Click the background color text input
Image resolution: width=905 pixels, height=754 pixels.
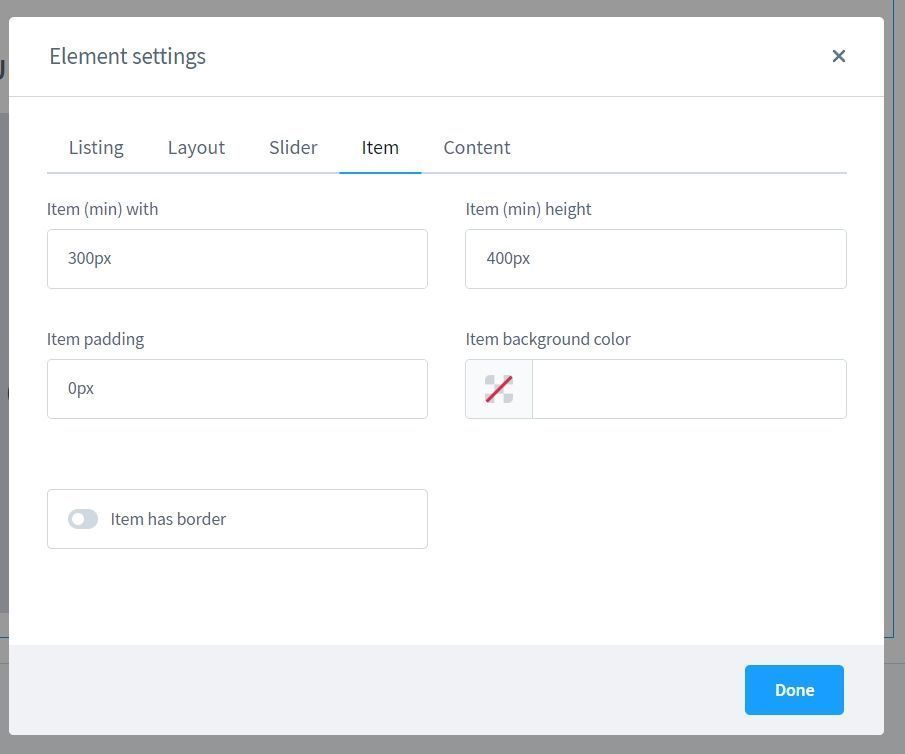click(x=689, y=389)
